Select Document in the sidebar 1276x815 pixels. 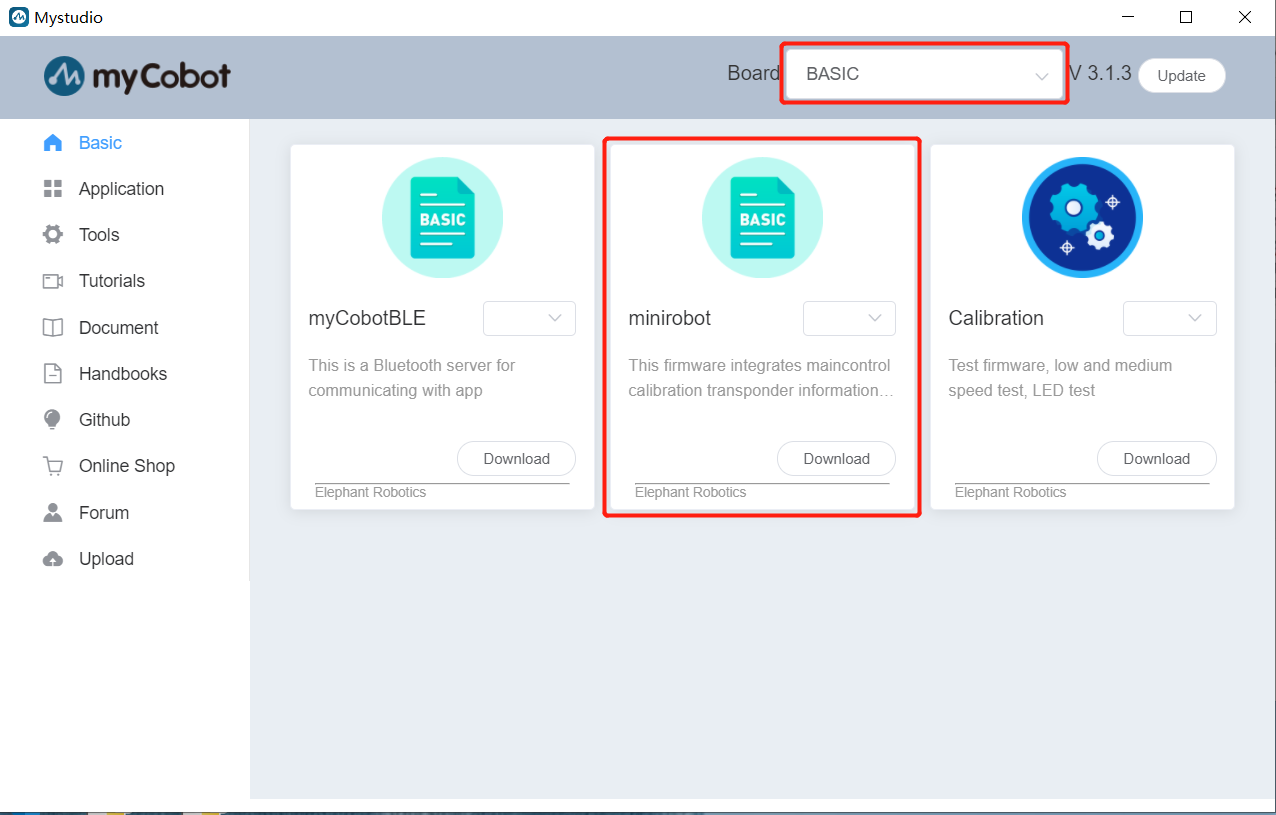118,328
